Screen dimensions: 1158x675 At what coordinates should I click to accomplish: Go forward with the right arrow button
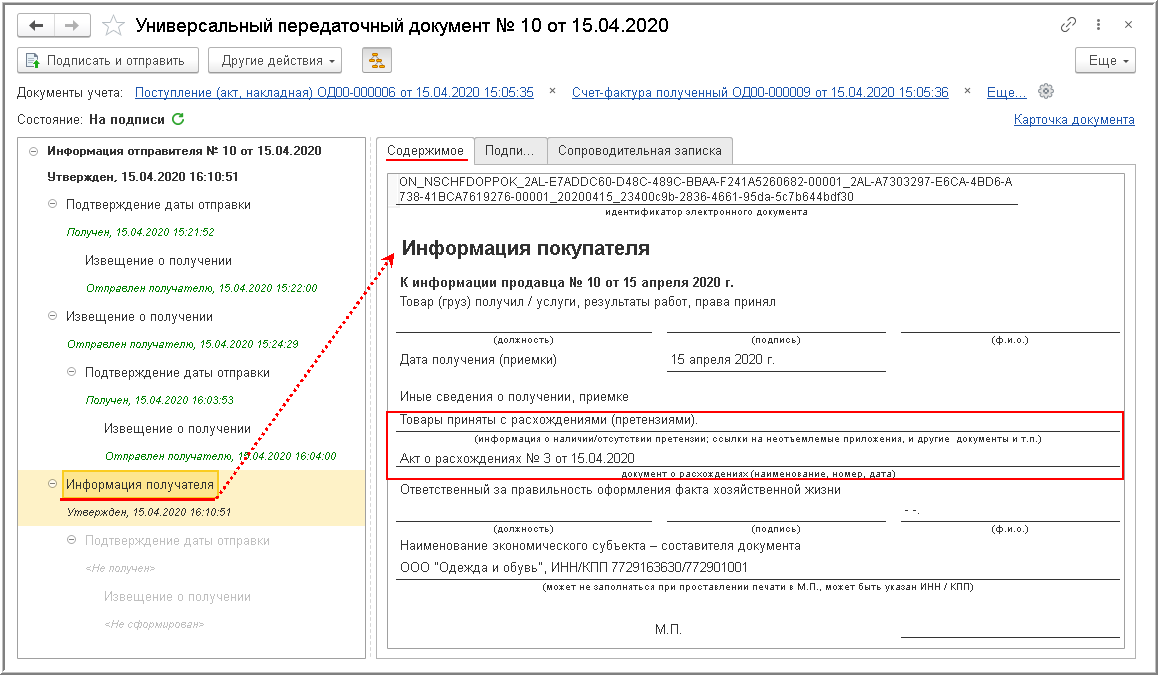(72, 26)
